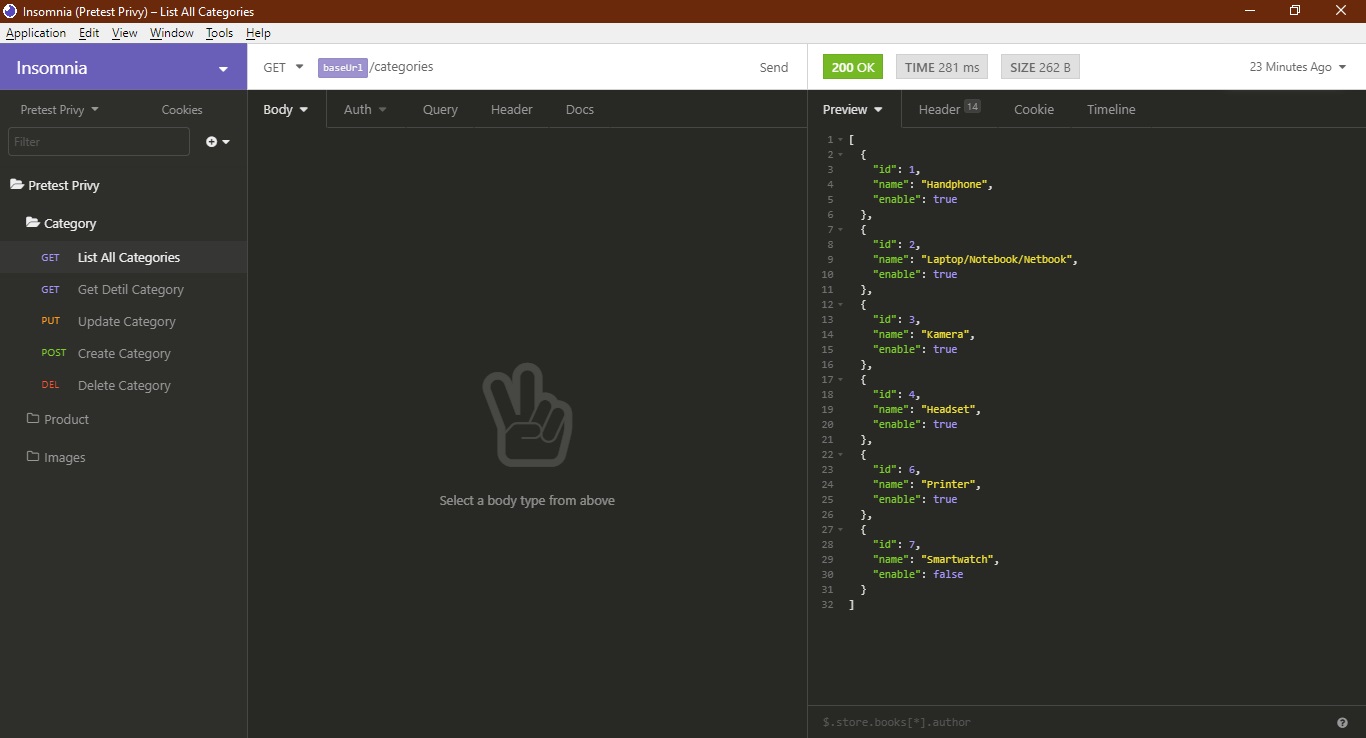Click the header count badge 14
The height and width of the screenshot is (738, 1366).
(x=972, y=106)
